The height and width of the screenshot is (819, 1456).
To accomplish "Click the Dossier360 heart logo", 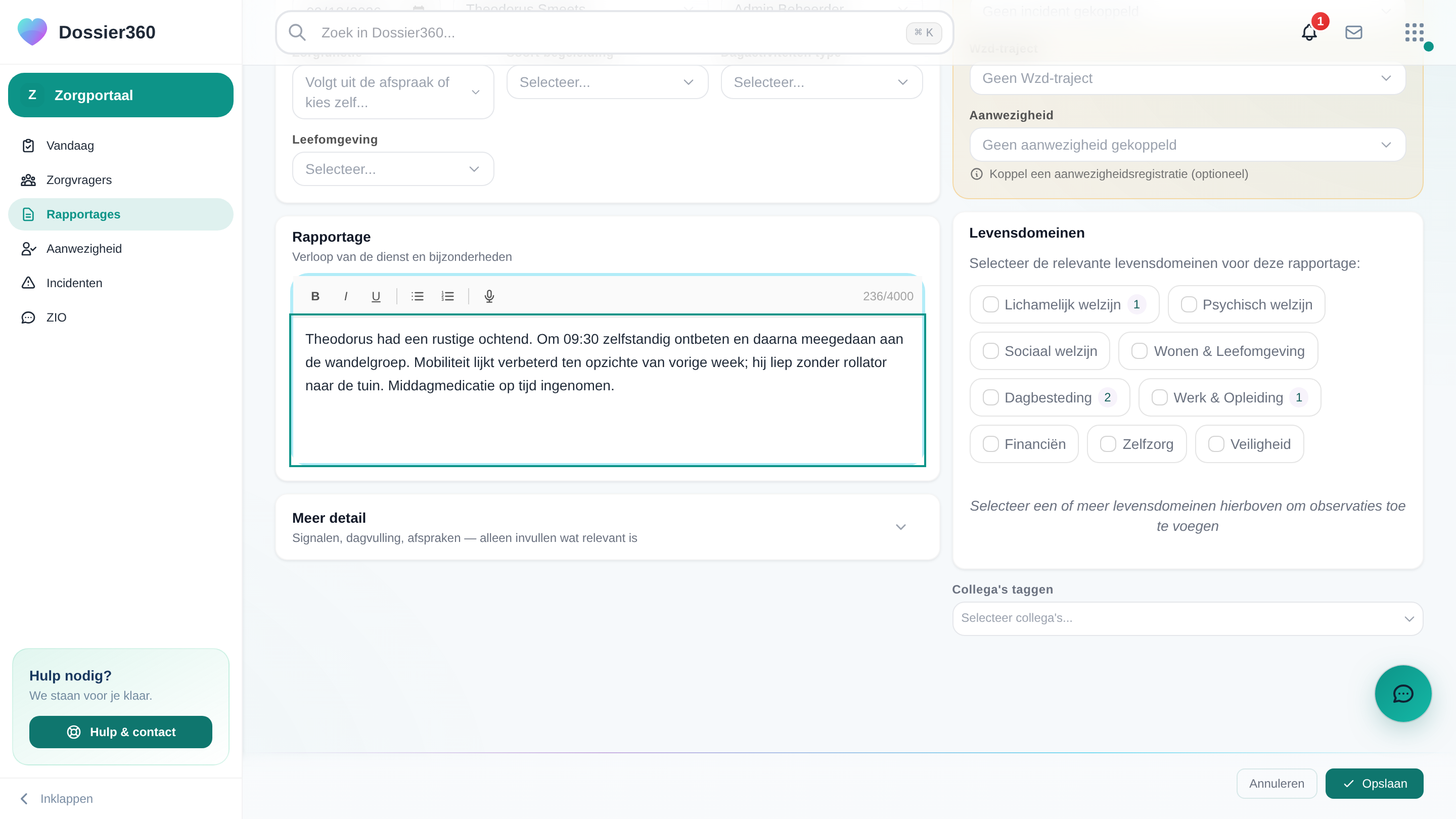I will (x=32, y=32).
